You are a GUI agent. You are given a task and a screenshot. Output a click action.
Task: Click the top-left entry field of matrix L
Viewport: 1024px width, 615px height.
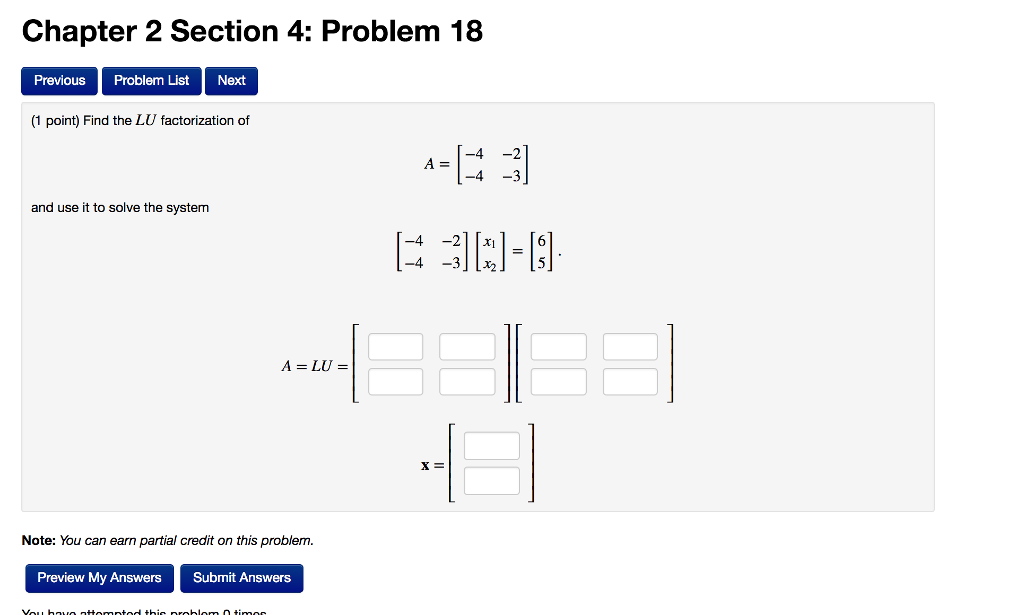(395, 346)
